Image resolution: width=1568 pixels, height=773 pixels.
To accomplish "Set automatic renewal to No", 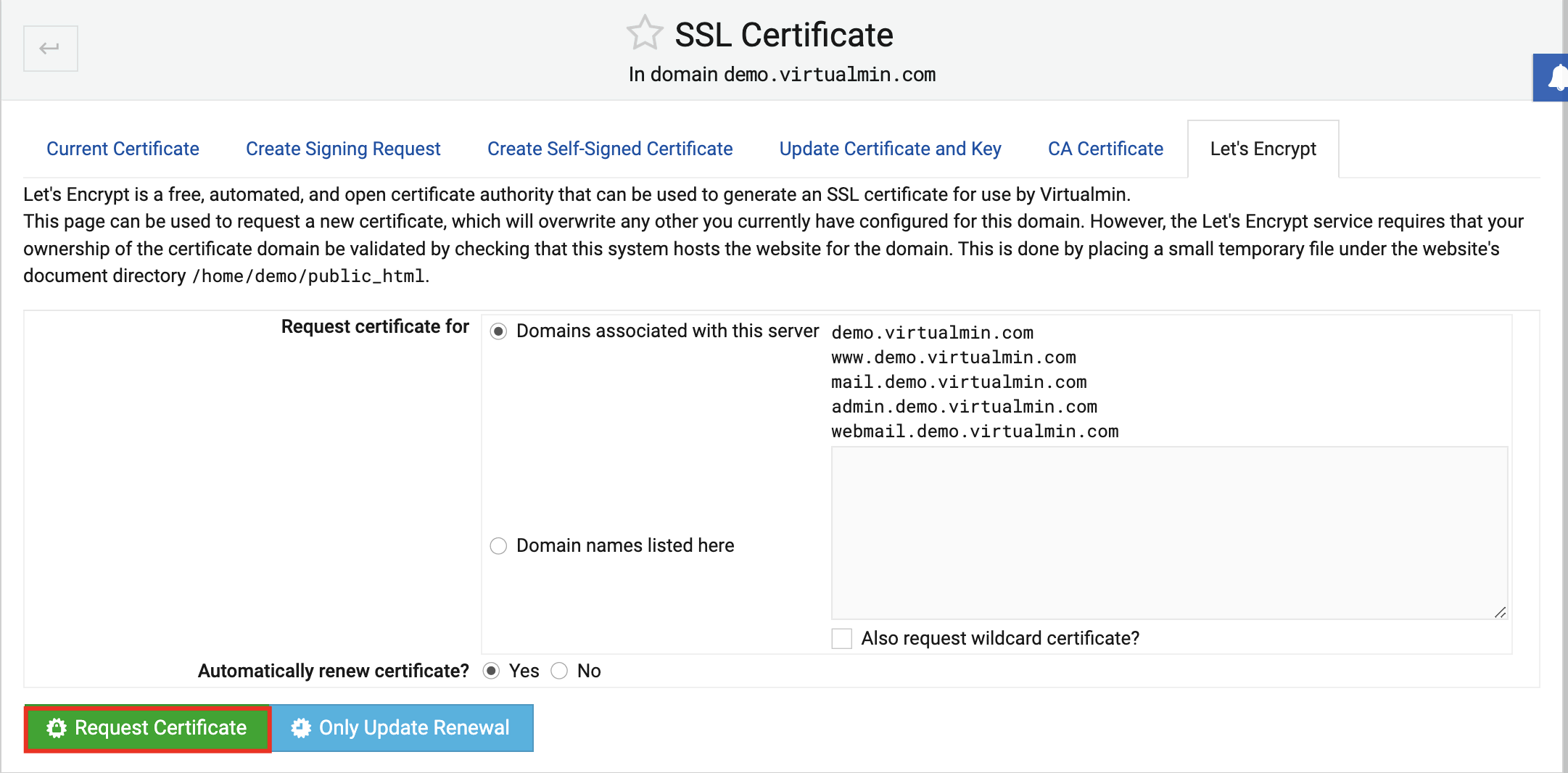I will coord(559,671).
